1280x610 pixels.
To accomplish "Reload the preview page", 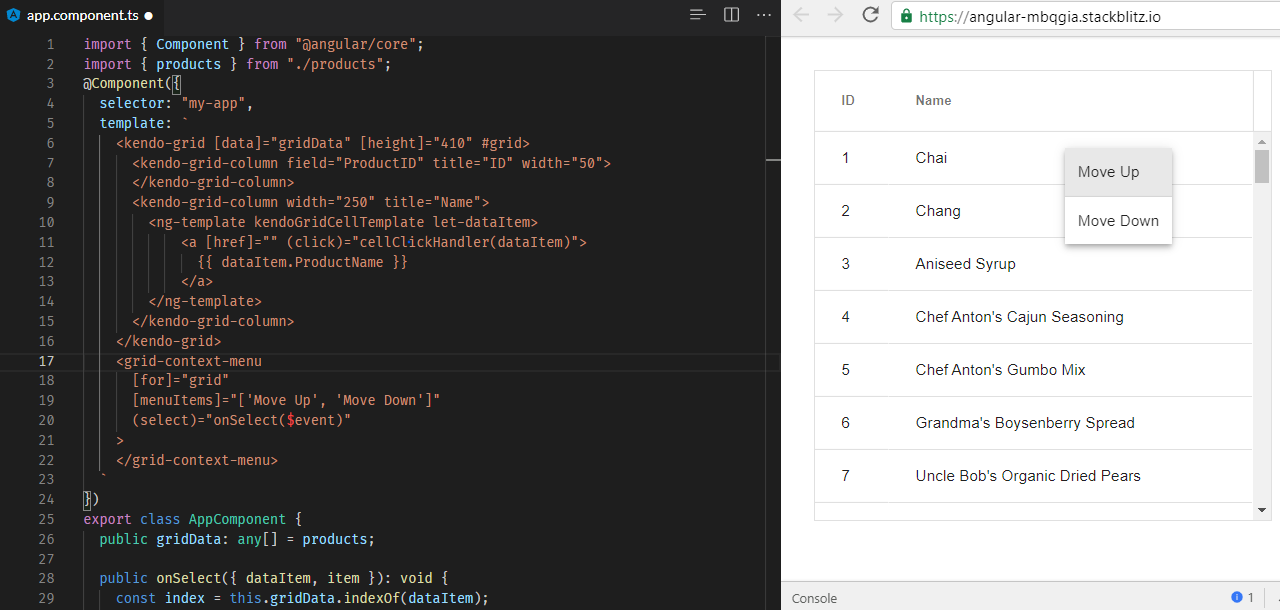I will coord(870,15).
